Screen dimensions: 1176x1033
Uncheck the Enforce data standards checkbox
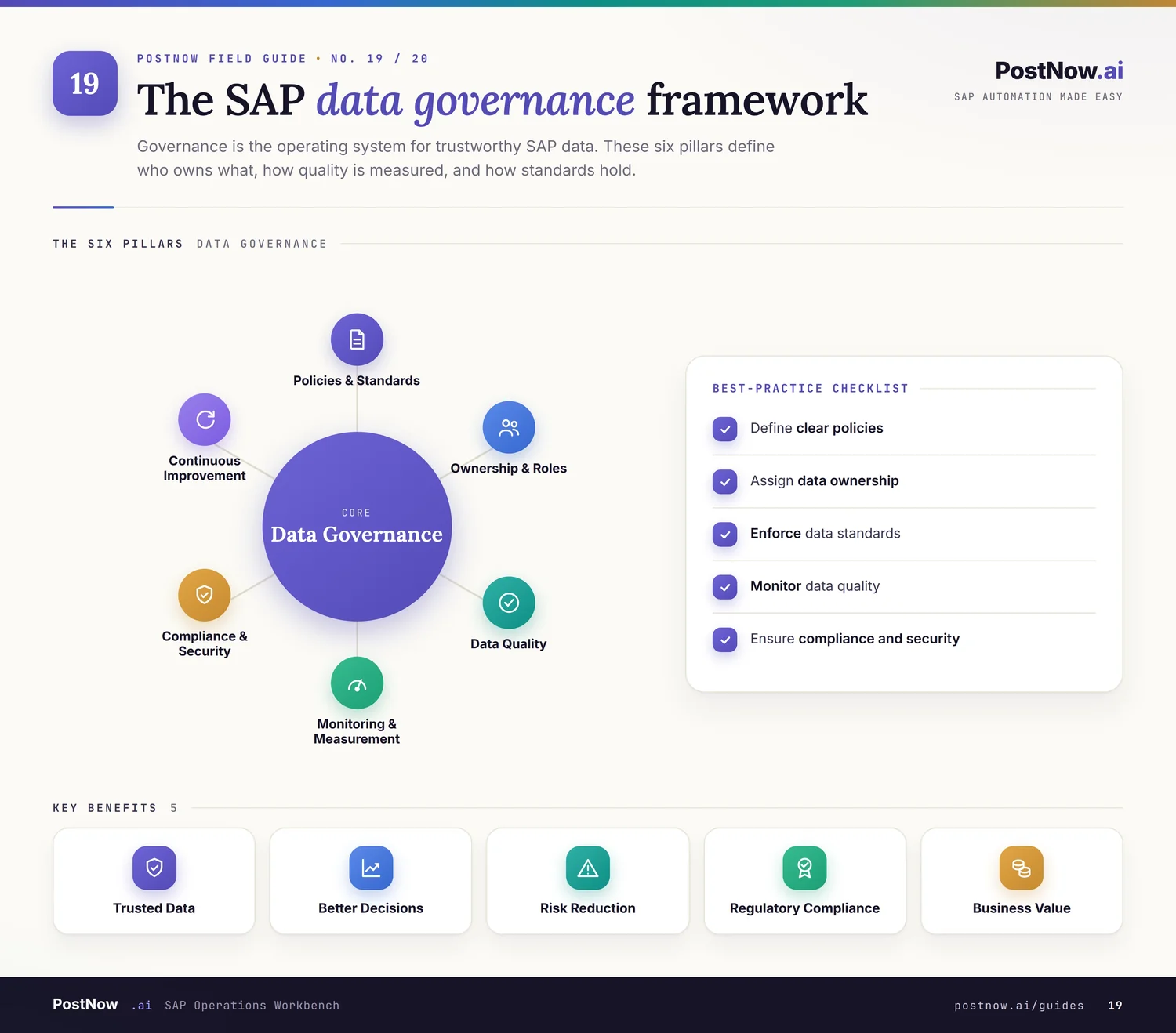(725, 534)
